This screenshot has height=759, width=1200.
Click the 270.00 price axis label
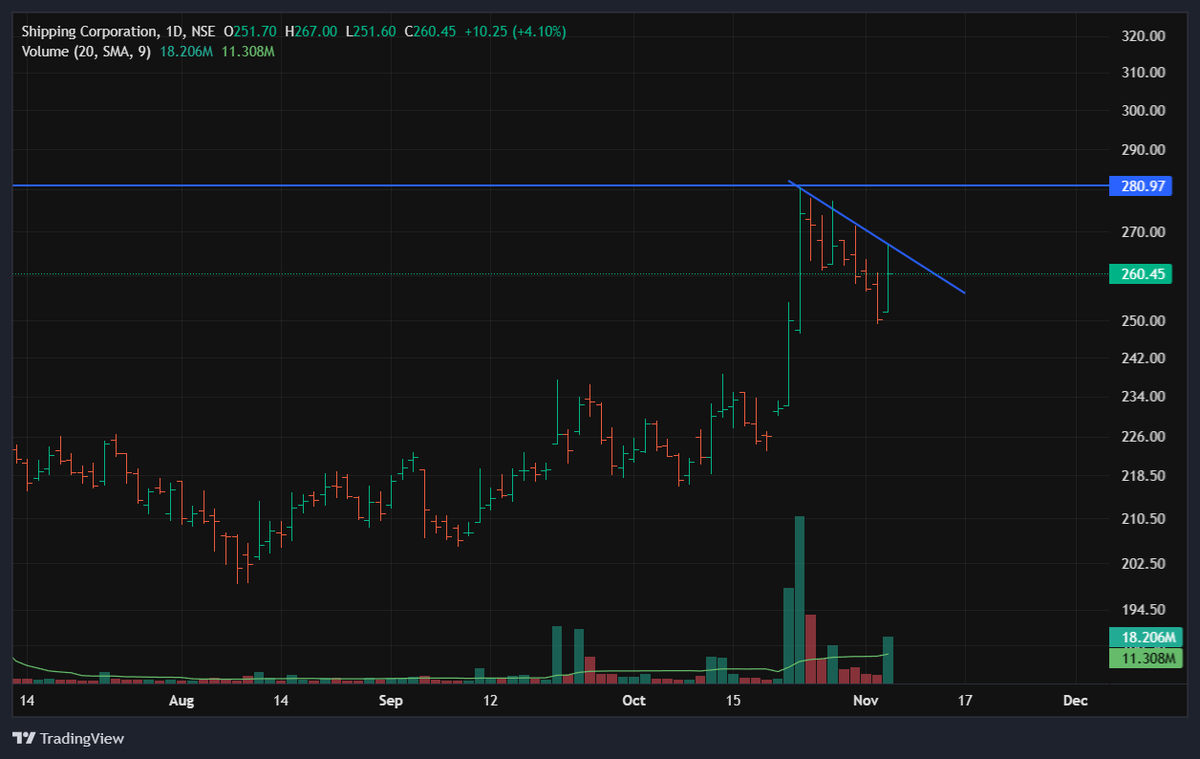click(1144, 232)
